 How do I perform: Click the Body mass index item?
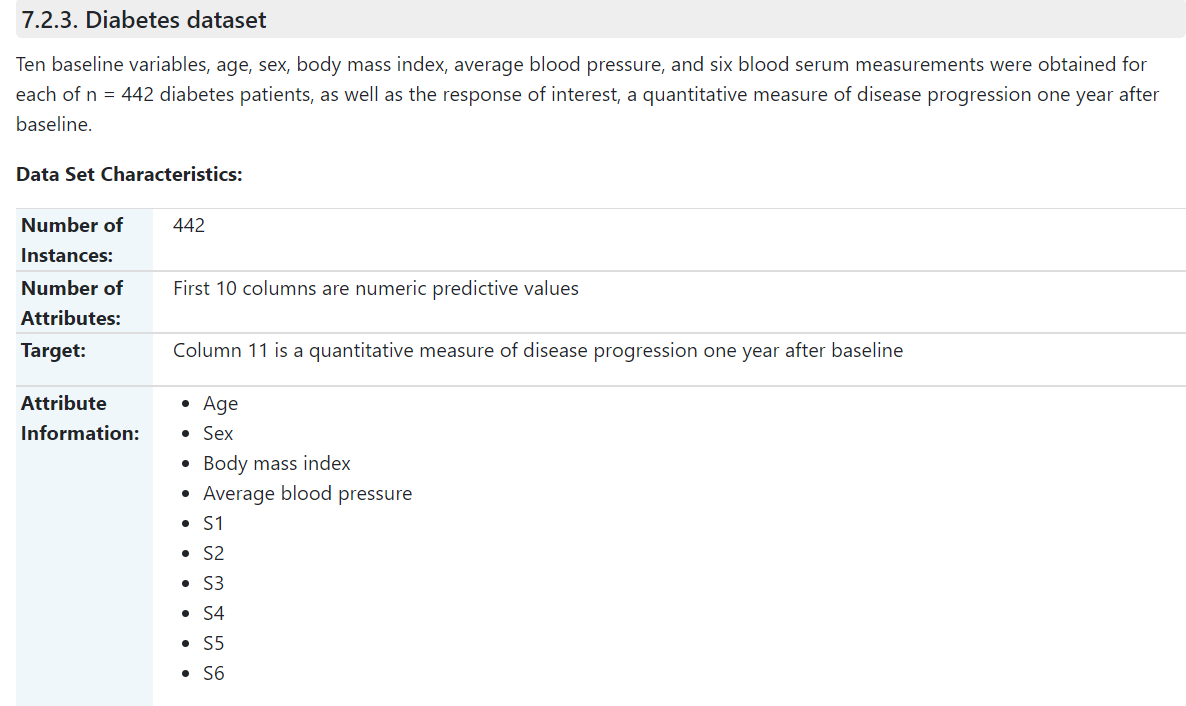click(x=277, y=463)
